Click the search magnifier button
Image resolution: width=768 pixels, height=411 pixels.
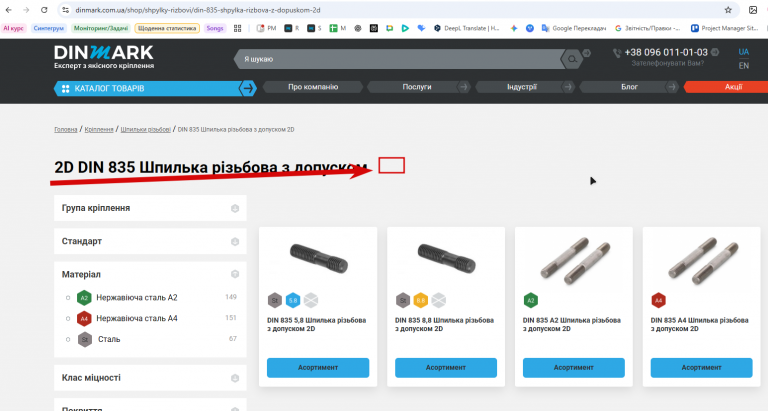[x=572, y=59]
